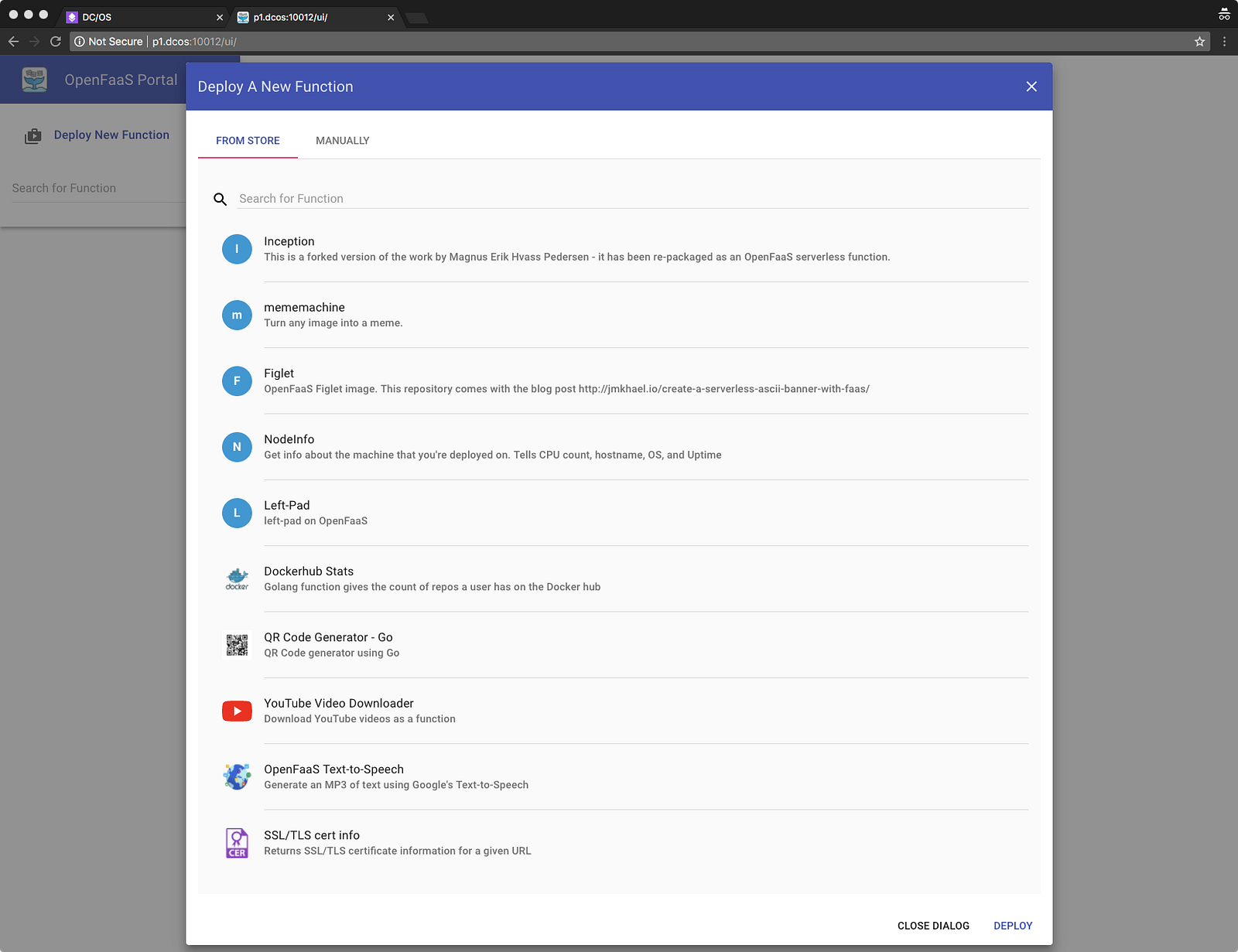This screenshot has height=952, width=1238.
Task: Click the SSL certificate CER icon
Action: 237,843
